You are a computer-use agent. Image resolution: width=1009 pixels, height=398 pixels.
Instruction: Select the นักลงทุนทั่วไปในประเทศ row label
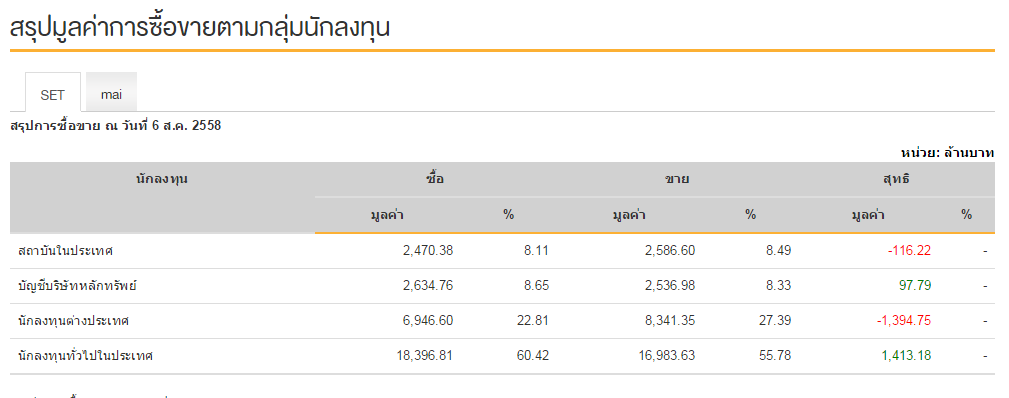(86, 355)
